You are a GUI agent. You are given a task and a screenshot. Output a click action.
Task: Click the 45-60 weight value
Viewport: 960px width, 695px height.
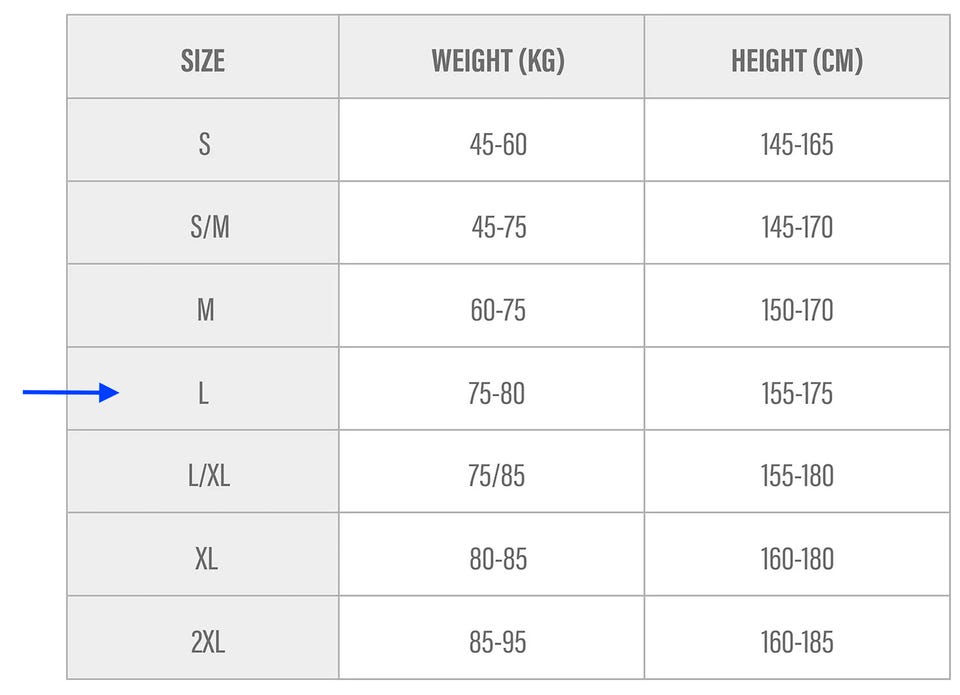point(498,144)
